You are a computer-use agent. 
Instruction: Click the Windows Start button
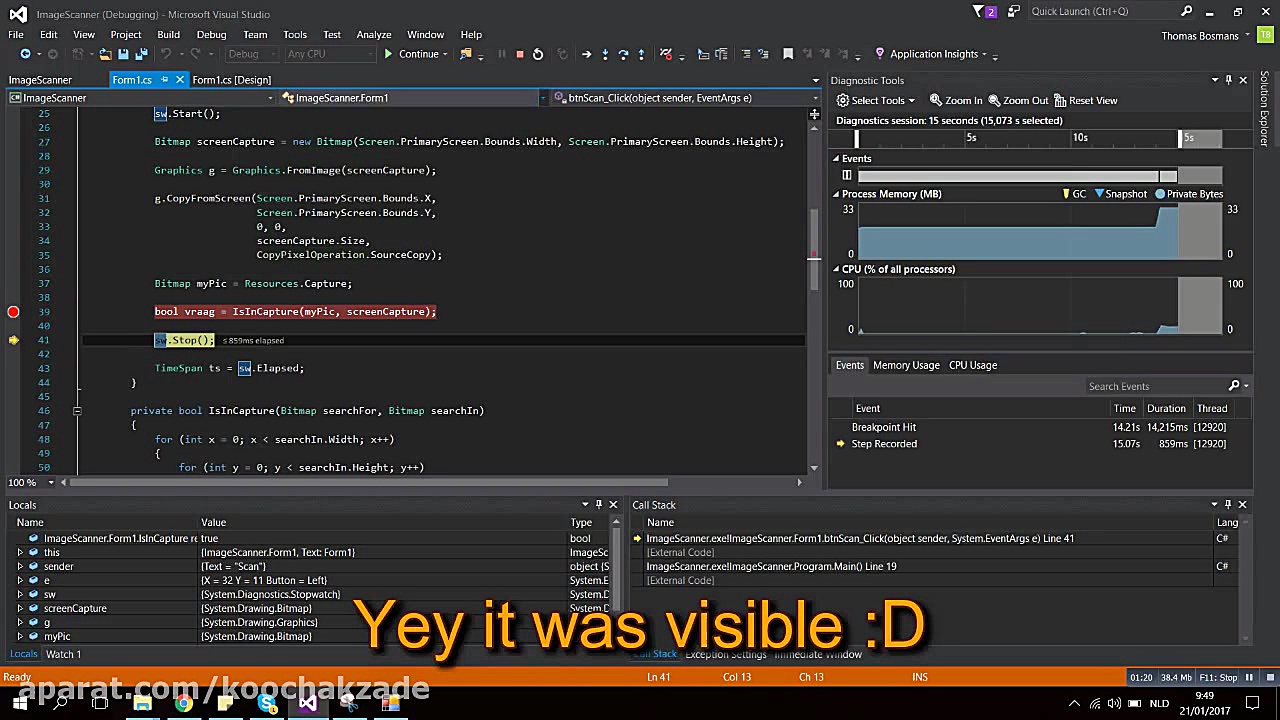[x=19, y=703]
